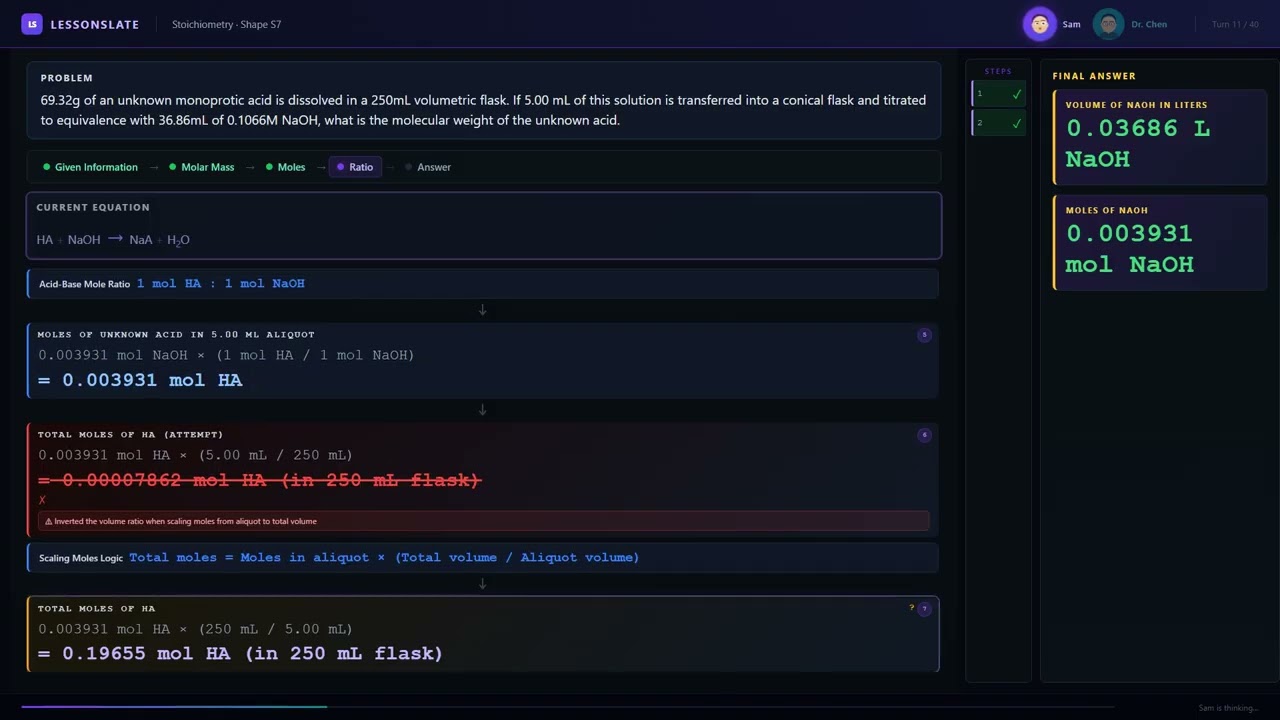This screenshot has height=720, width=1280.
Task: Click 'Moles of unknown acid in 5.00 mL aliquot' heading
Action: tap(176, 334)
